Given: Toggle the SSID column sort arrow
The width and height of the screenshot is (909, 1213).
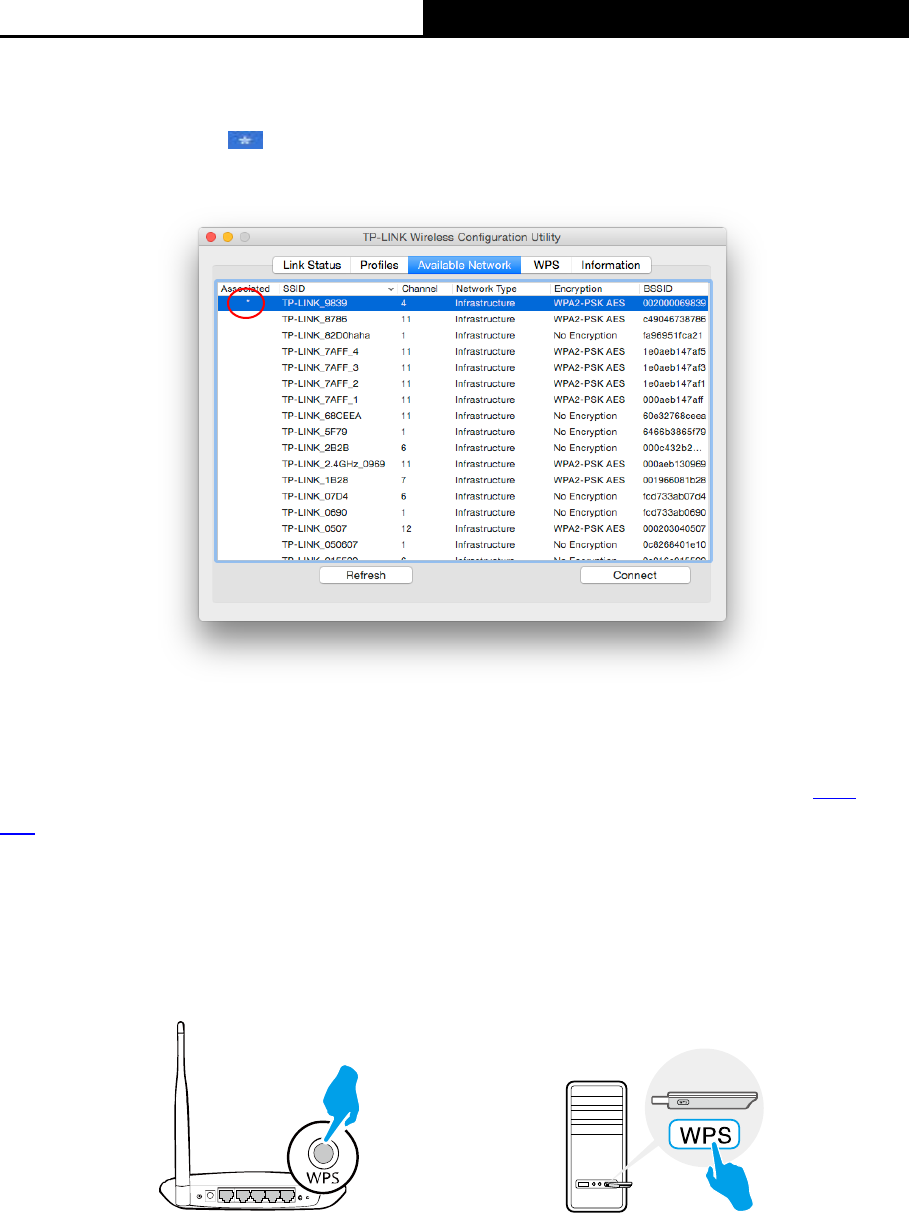Looking at the screenshot, I should 390,289.
